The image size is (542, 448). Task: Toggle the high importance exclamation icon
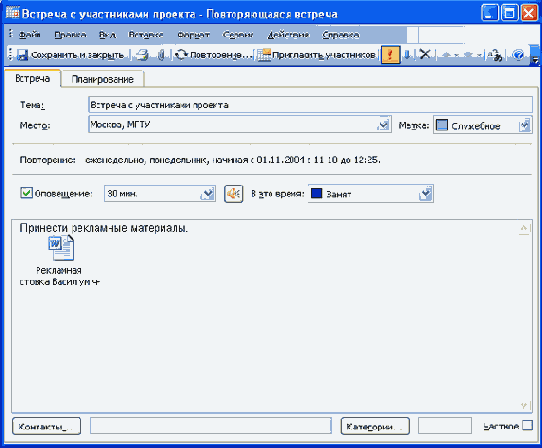point(390,55)
